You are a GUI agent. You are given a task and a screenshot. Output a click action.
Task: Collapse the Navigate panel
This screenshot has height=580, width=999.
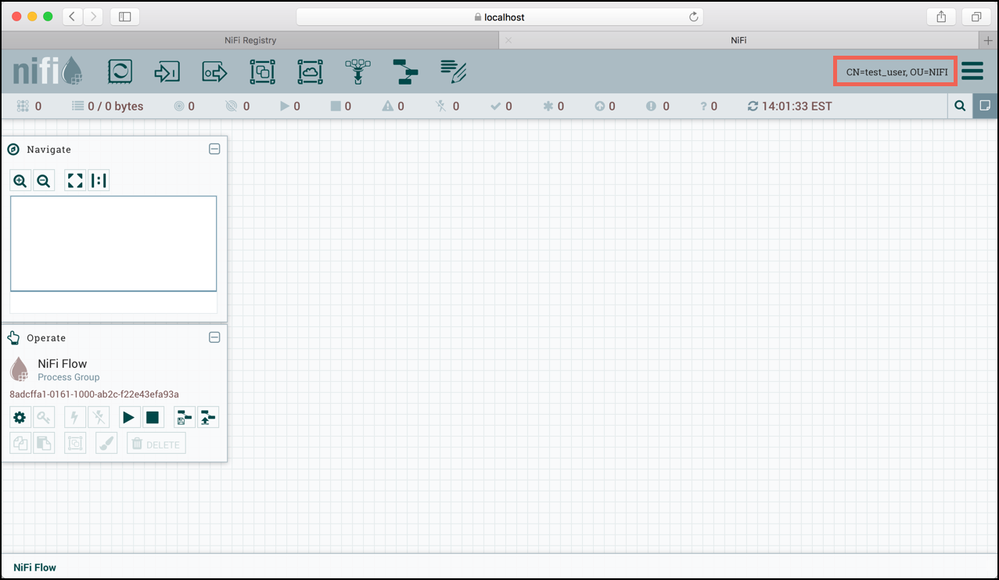point(214,148)
